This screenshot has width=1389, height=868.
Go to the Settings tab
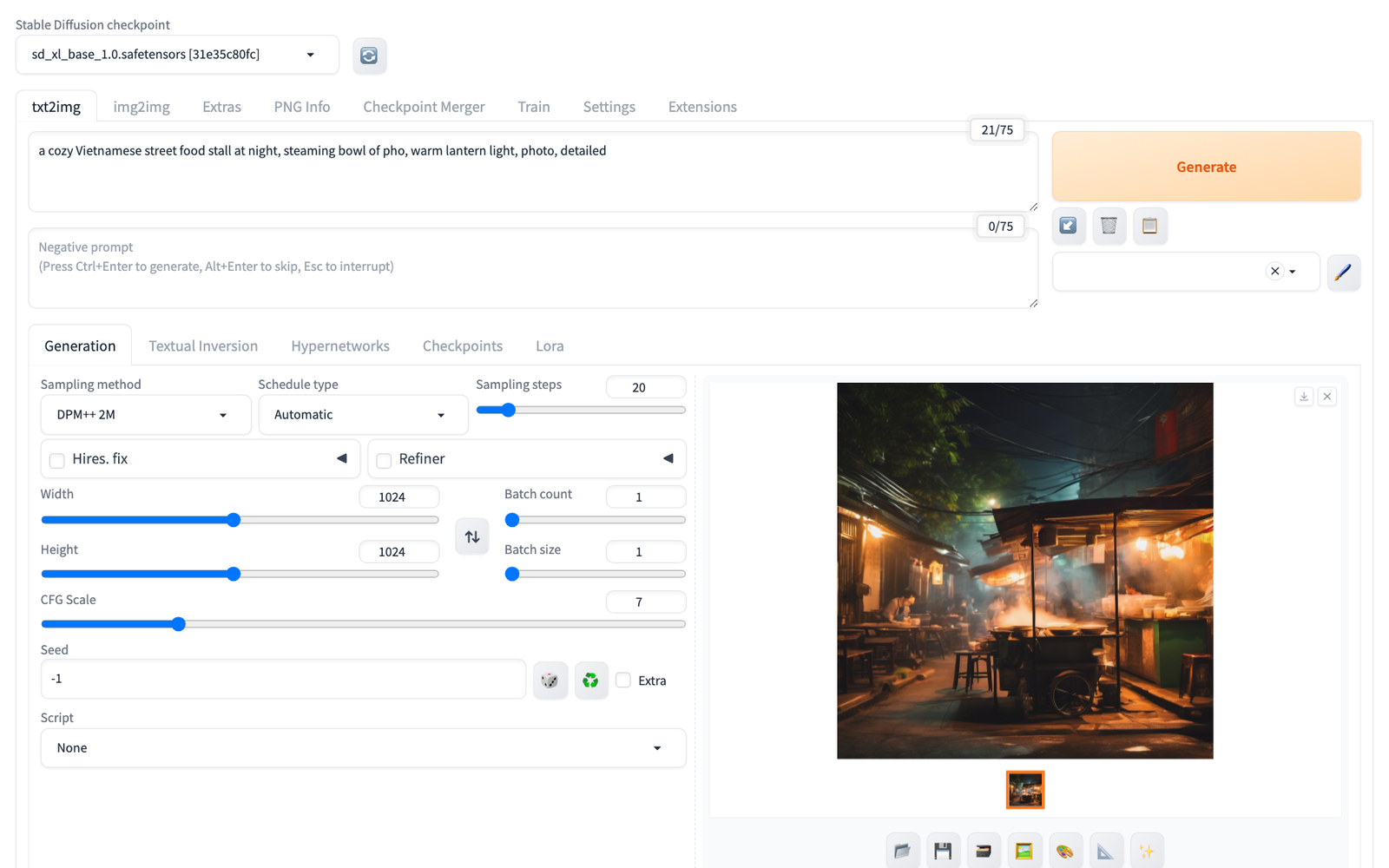click(x=609, y=107)
